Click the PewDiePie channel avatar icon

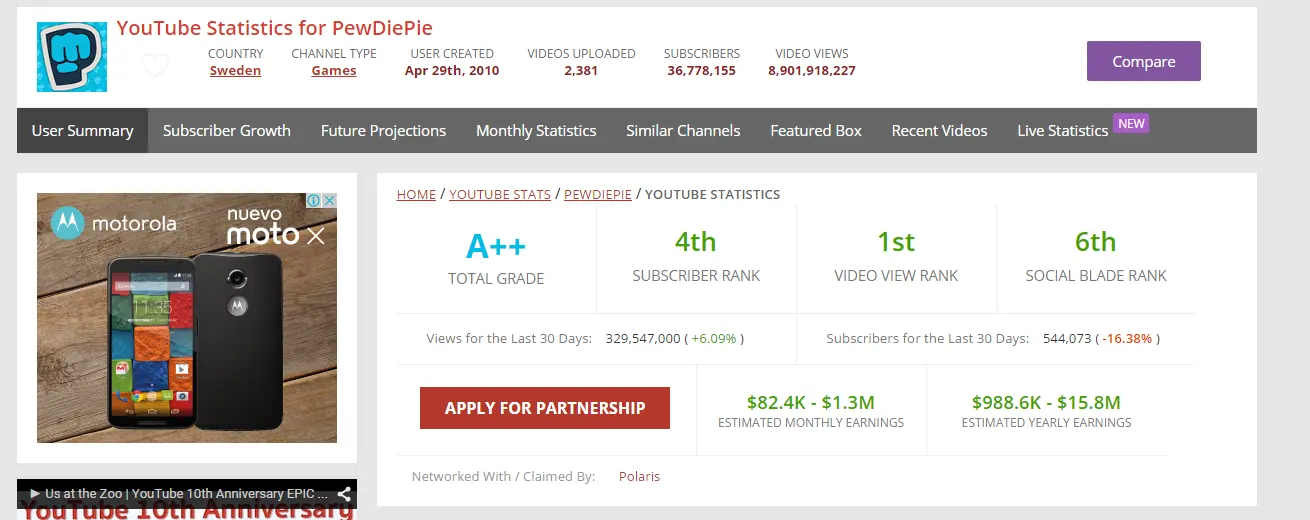pos(72,57)
